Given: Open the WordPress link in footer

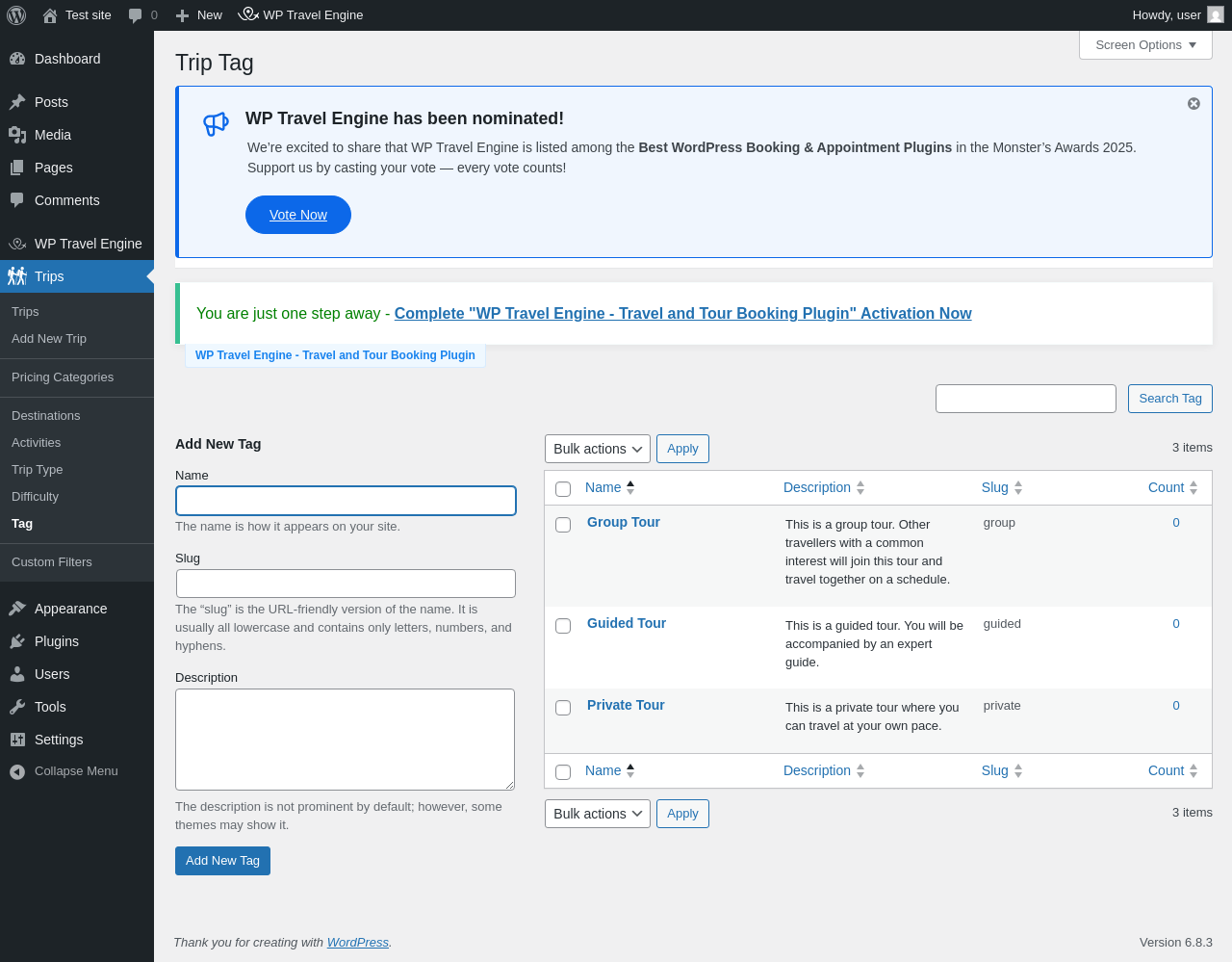Looking at the screenshot, I should (x=358, y=943).
